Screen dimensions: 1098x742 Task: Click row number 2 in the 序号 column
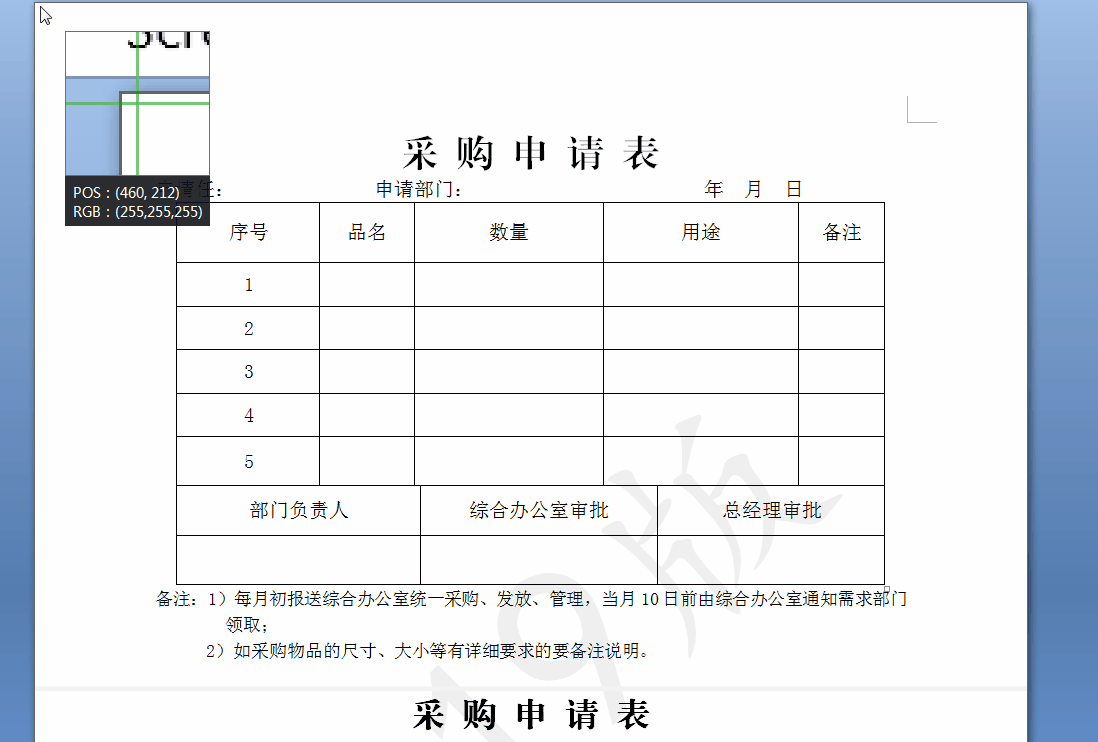pyautogui.click(x=249, y=328)
